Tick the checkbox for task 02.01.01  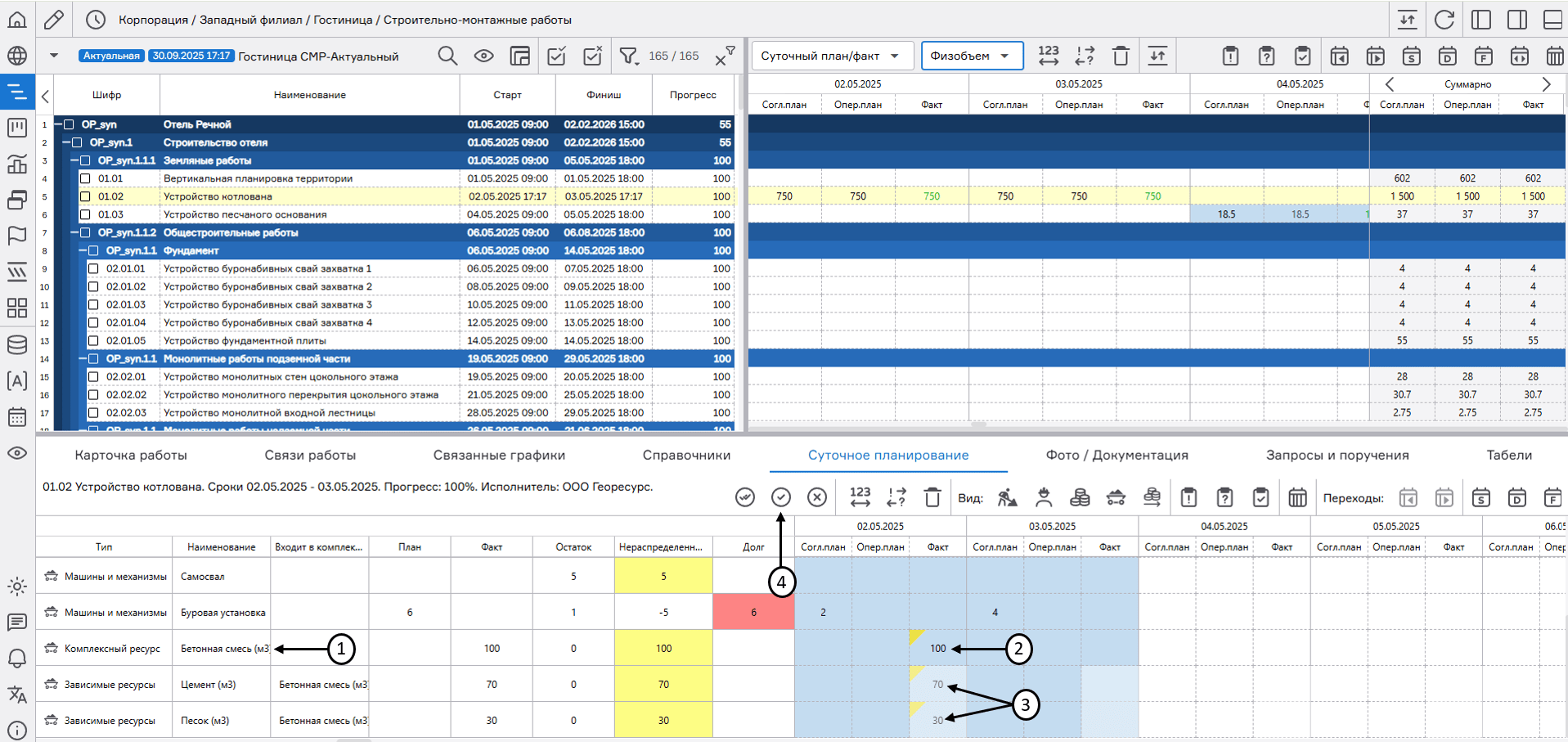coord(93,268)
